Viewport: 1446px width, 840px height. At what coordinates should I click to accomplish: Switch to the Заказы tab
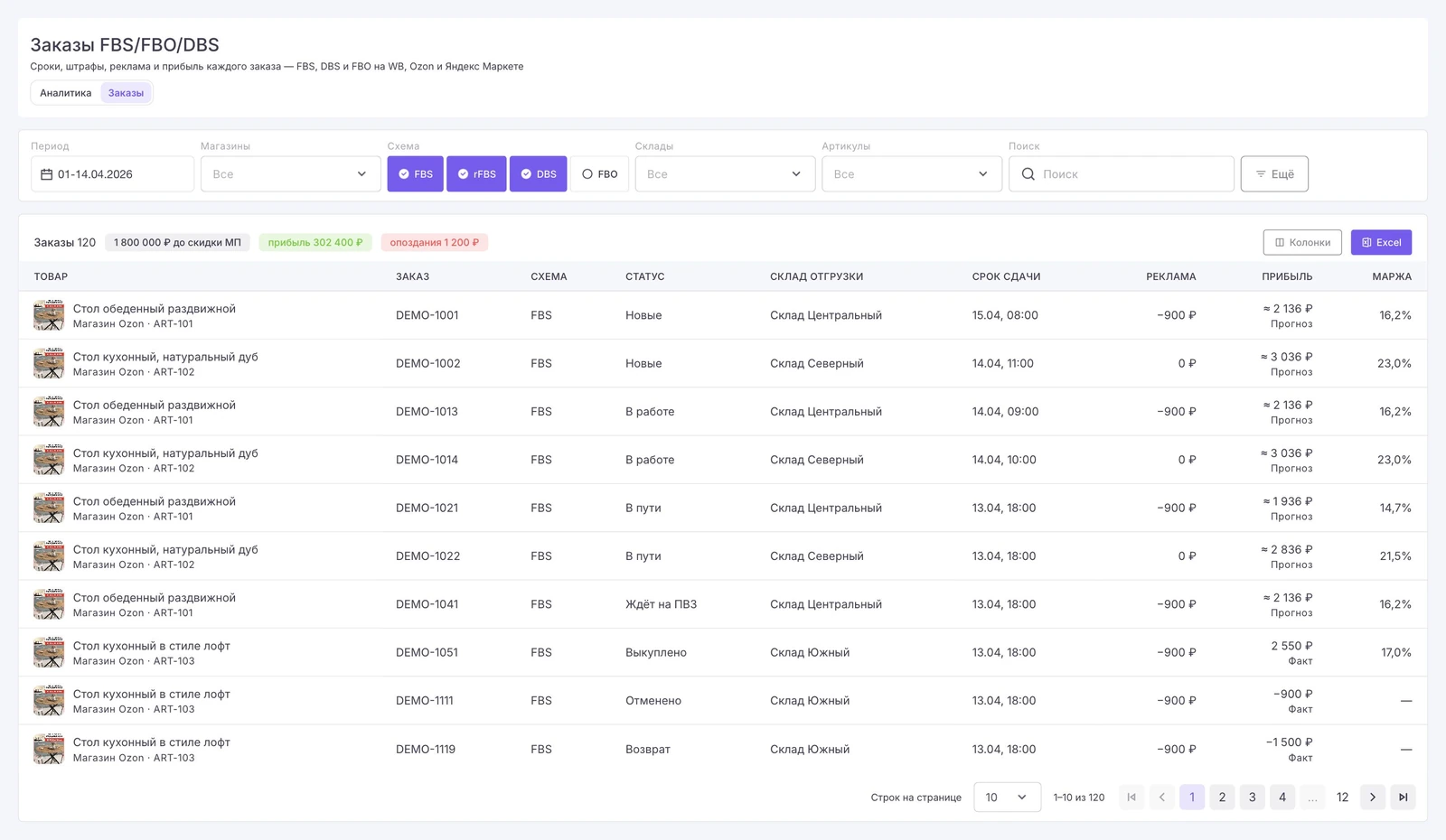[126, 93]
